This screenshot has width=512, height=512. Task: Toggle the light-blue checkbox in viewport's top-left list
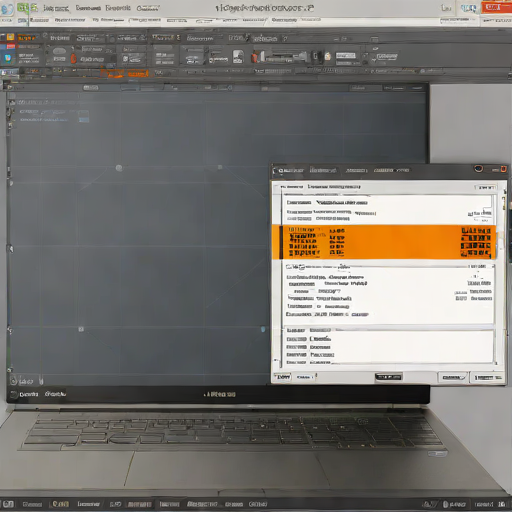click(84, 120)
